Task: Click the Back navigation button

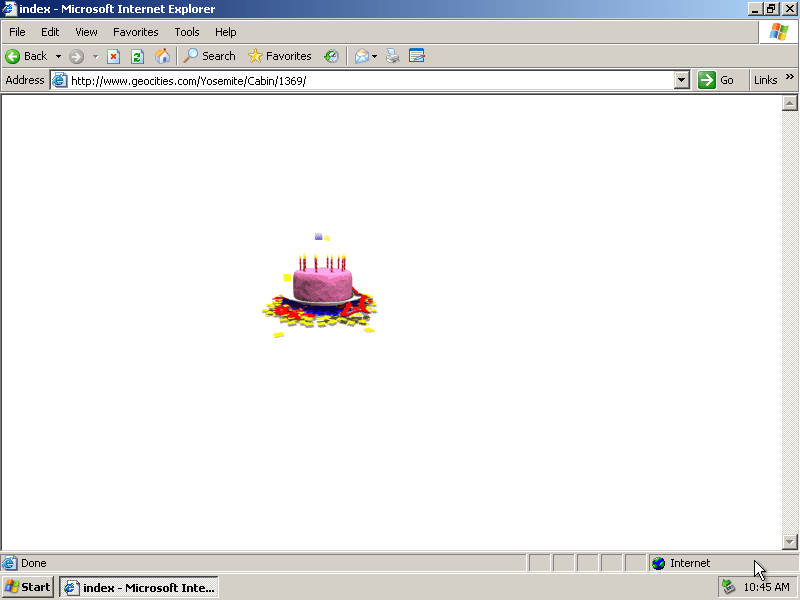Action: click(x=27, y=56)
